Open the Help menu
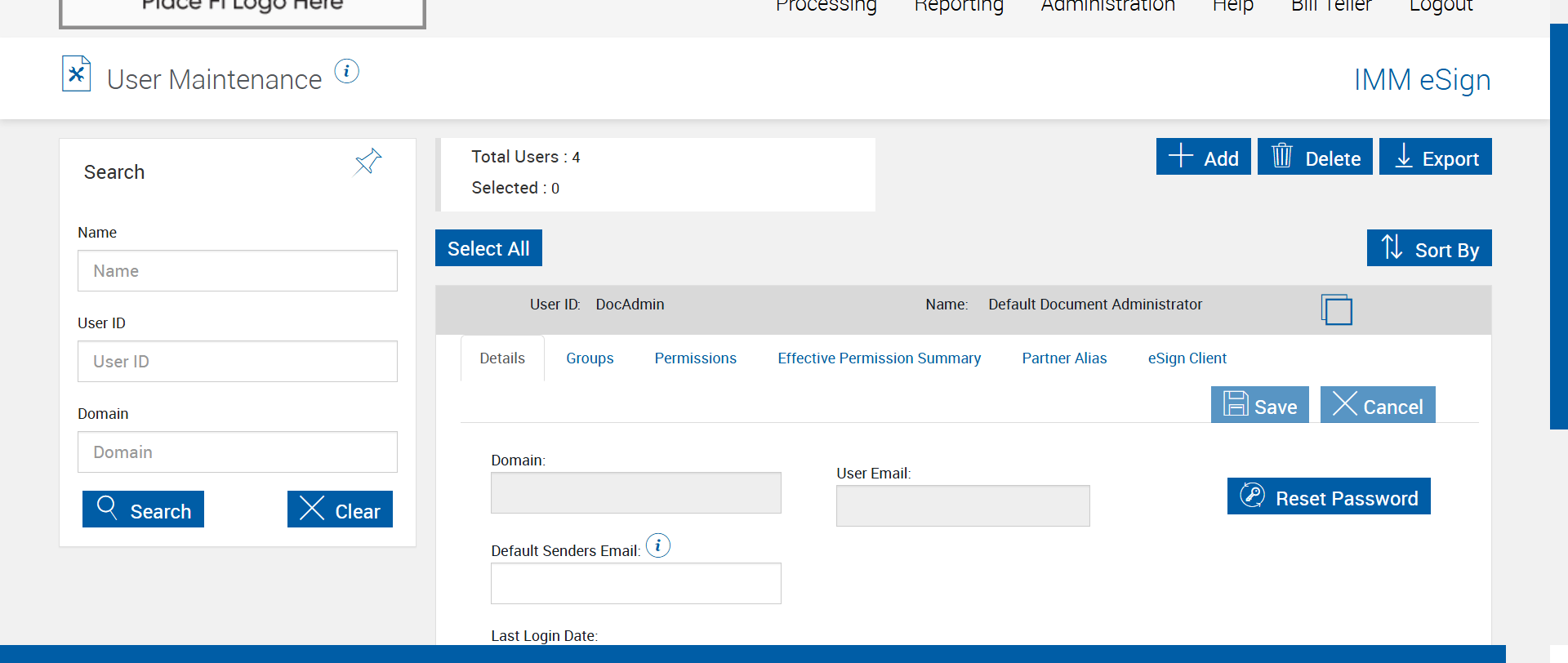Viewport: 1568px width, 663px height. [x=1232, y=7]
